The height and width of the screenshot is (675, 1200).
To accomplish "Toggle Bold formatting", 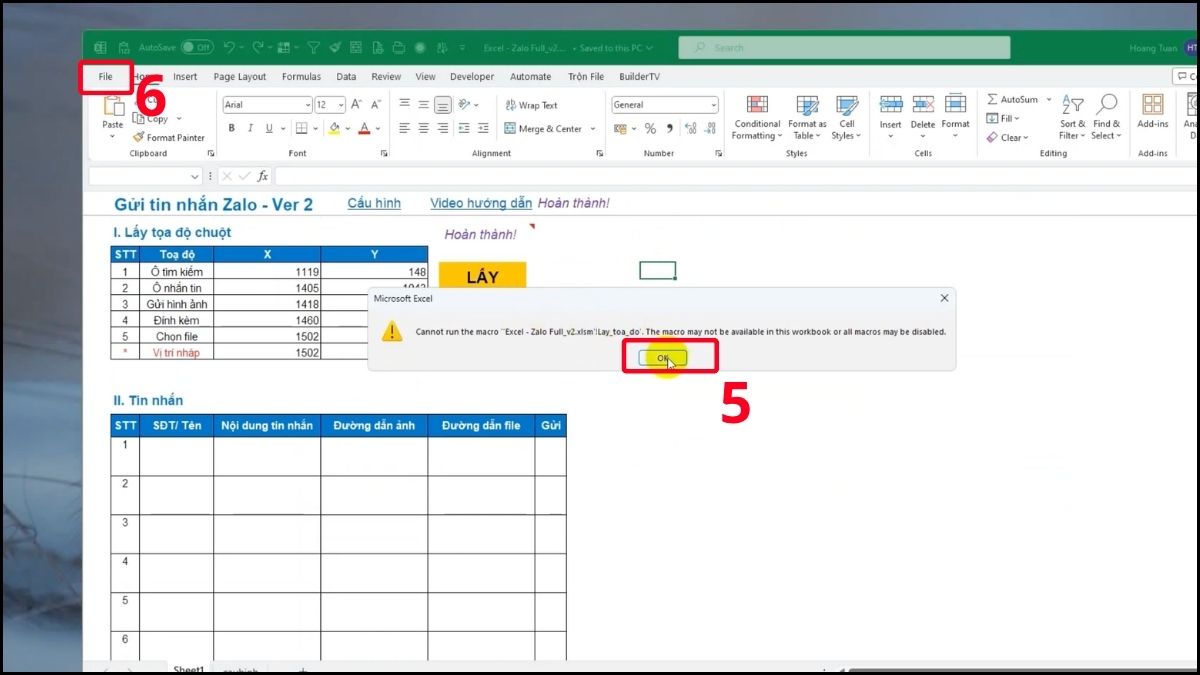I will coord(232,128).
